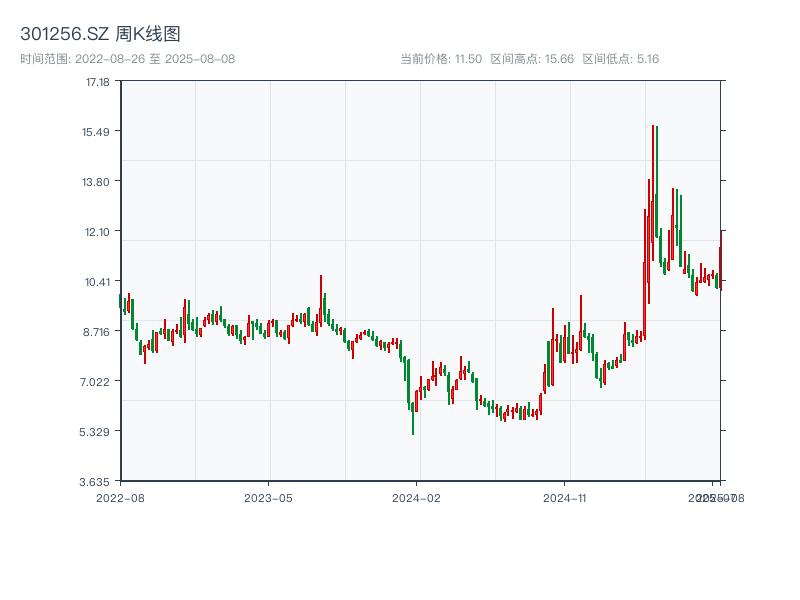Click the y-axis label 8.716

point(96,332)
